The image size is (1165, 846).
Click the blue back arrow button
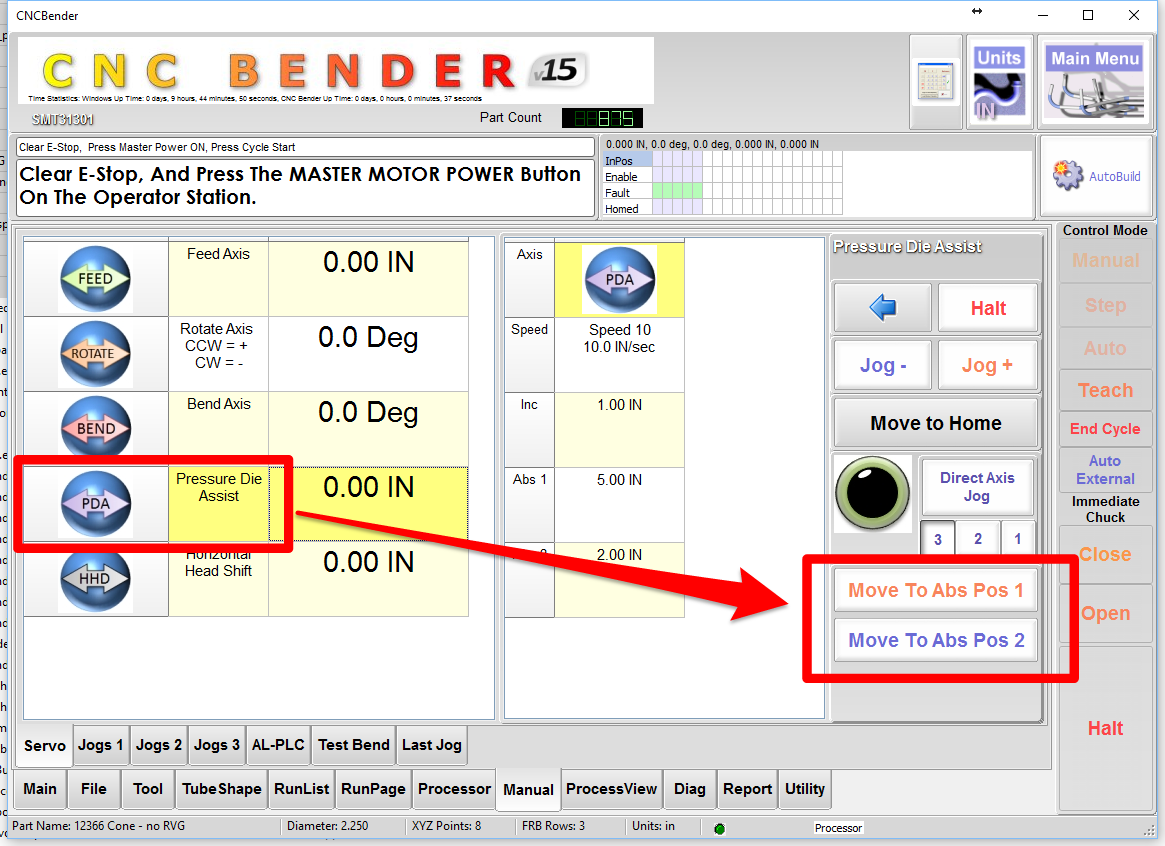click(883, 308)
